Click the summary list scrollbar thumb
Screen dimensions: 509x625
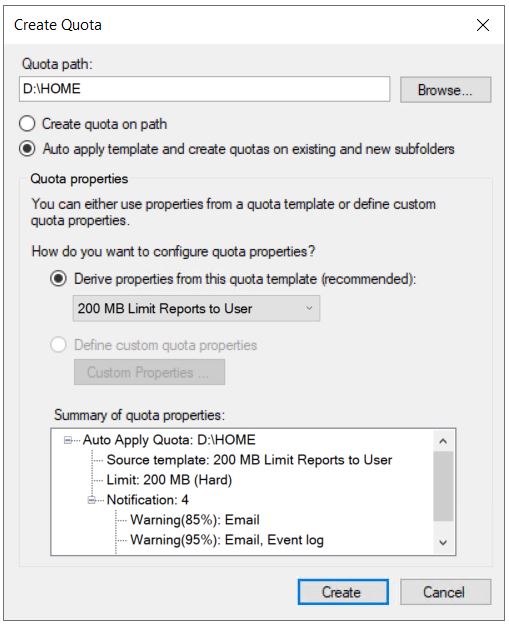[443, 486]
